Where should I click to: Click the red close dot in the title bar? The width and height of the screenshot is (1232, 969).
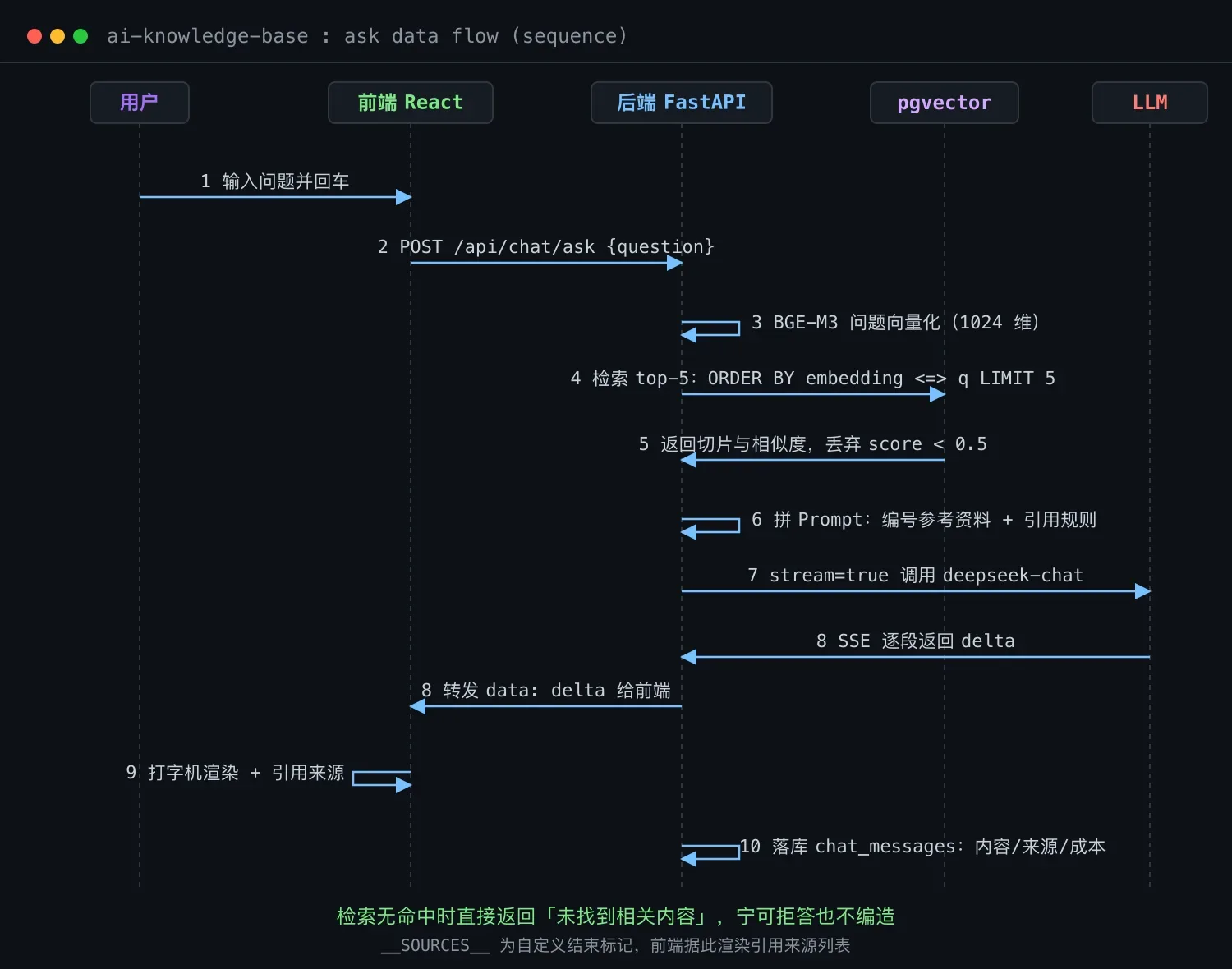point(34,36)
